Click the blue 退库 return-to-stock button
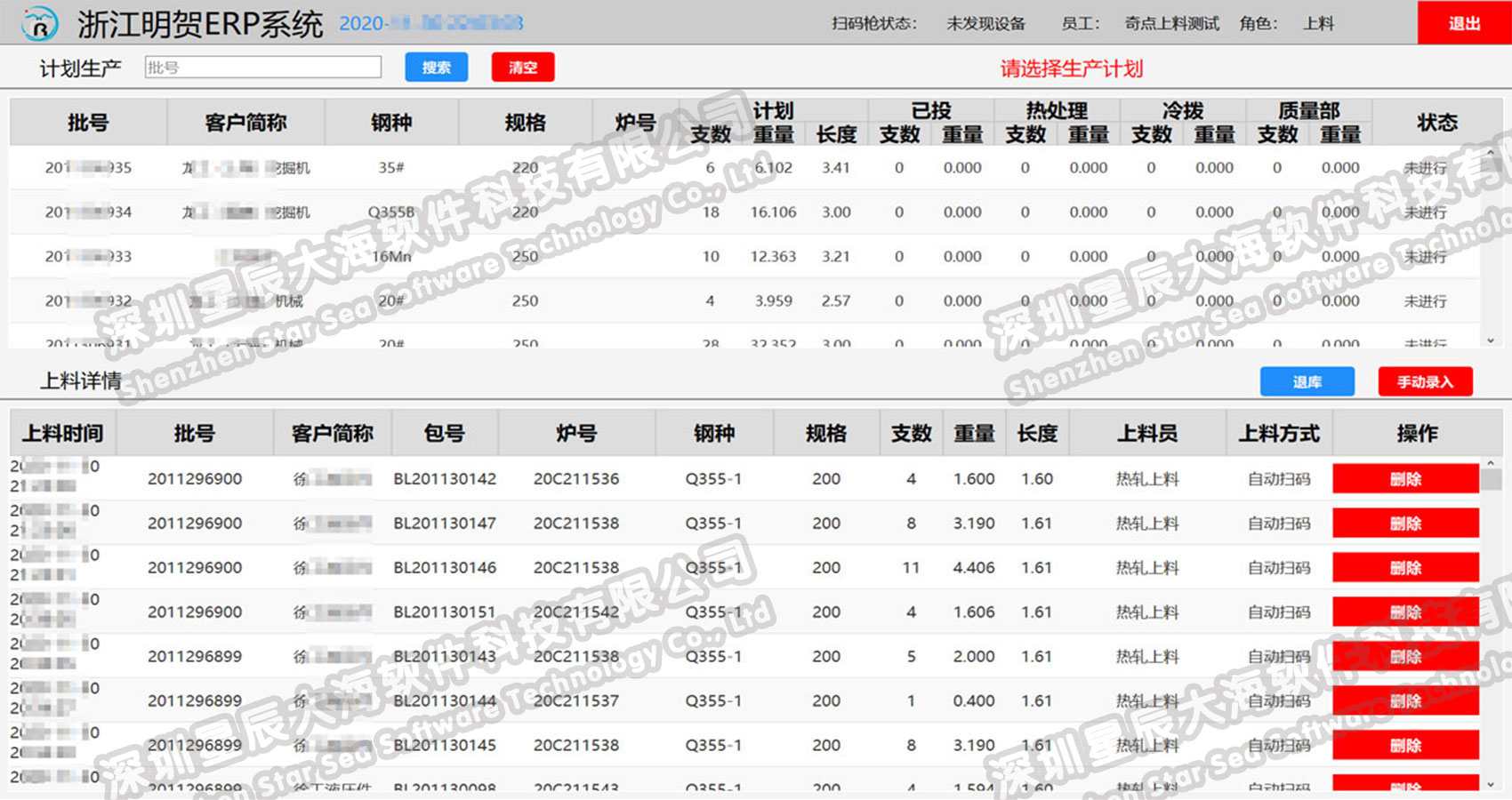1512x800 pixels. [x=1307, y=382]
